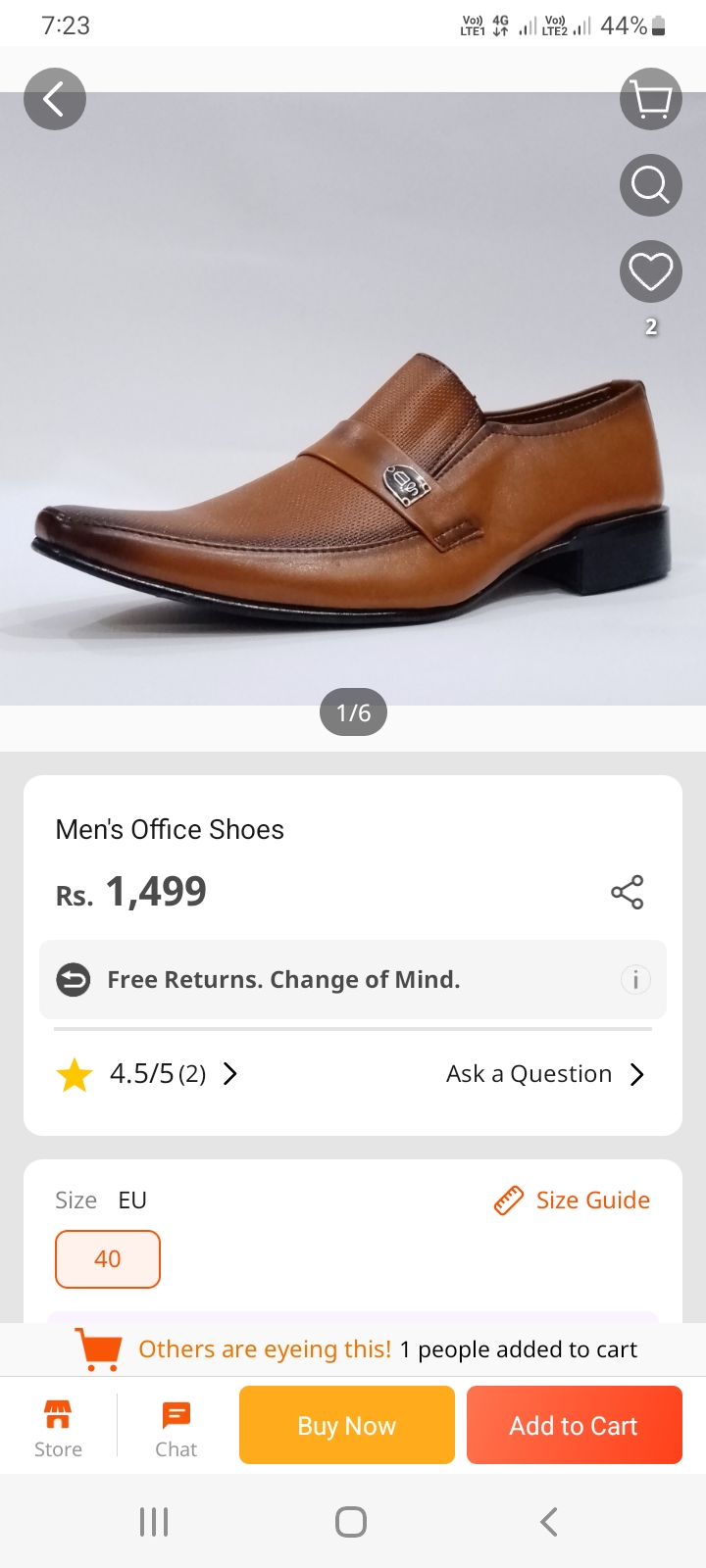Screen dimensions: 706x1568
Task: Open Chat with the seller
Action: point(176,1428)
